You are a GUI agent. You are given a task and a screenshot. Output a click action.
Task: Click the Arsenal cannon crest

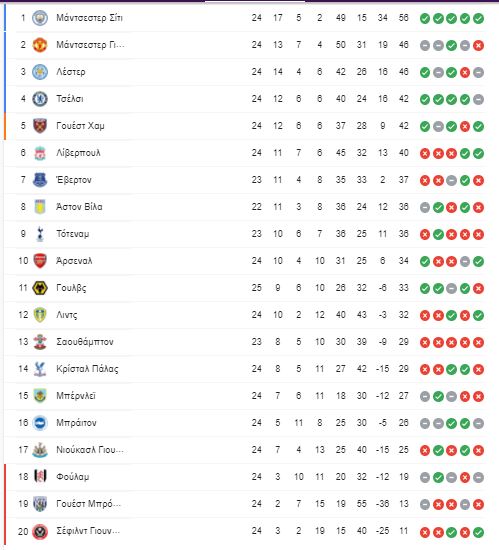click(x=40, y=261)
